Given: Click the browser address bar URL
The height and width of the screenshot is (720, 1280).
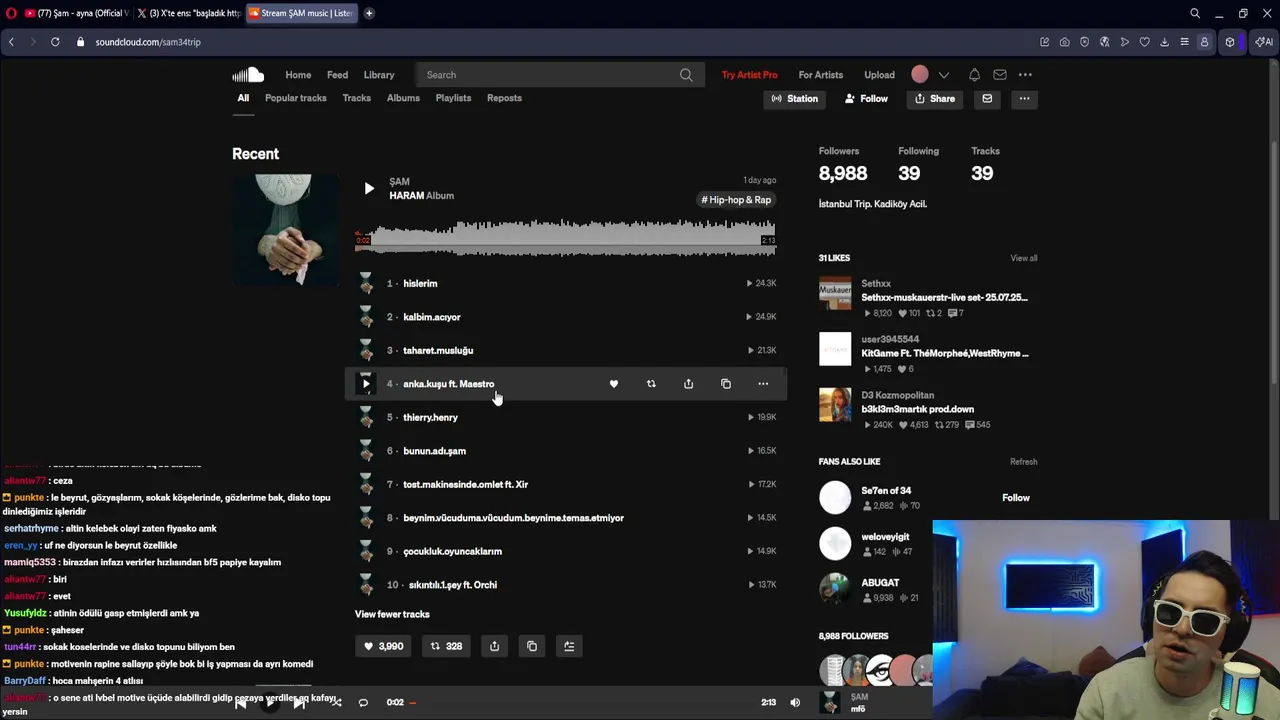Looking at the screenshot, I should pos(148,42).
